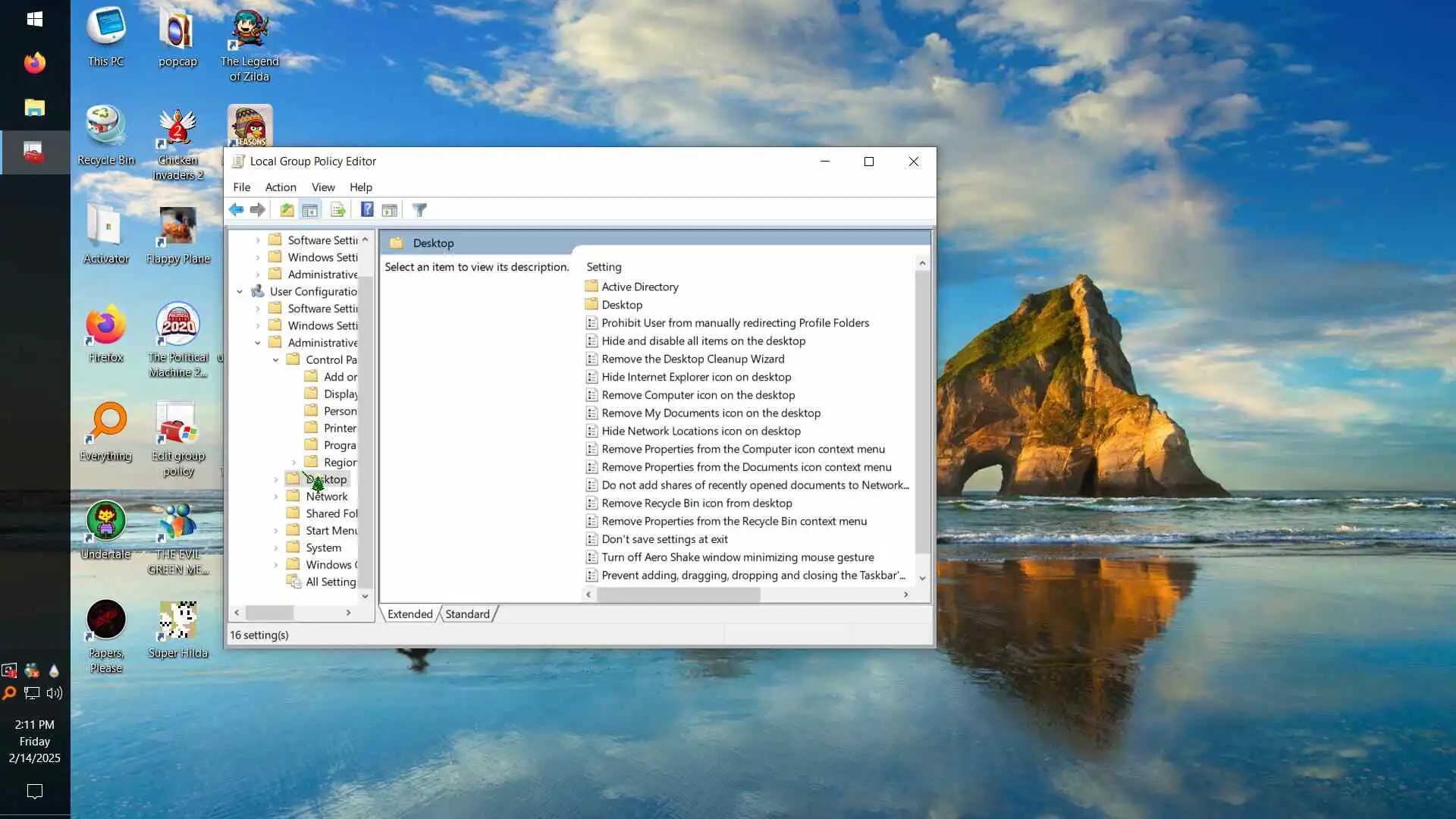Select All Settings in the tree

click(x=330, y=582)
